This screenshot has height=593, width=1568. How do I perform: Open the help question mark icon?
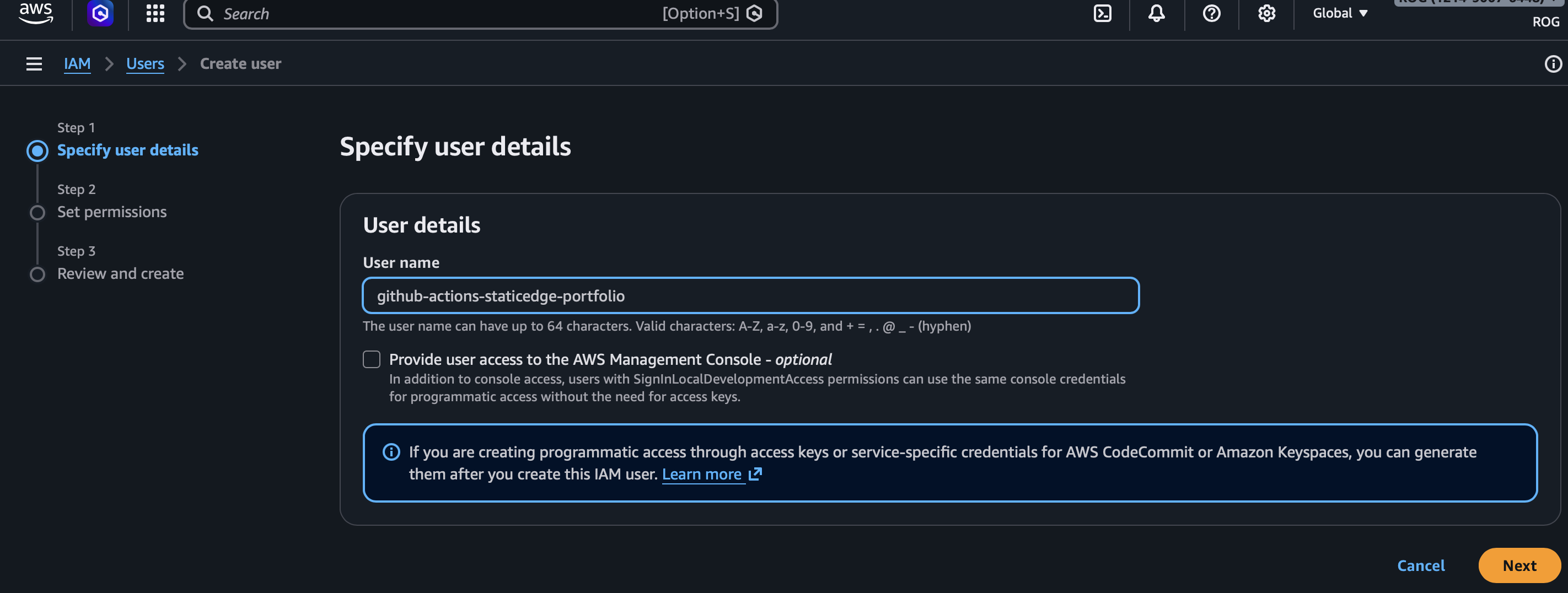tap(1211, 13)
